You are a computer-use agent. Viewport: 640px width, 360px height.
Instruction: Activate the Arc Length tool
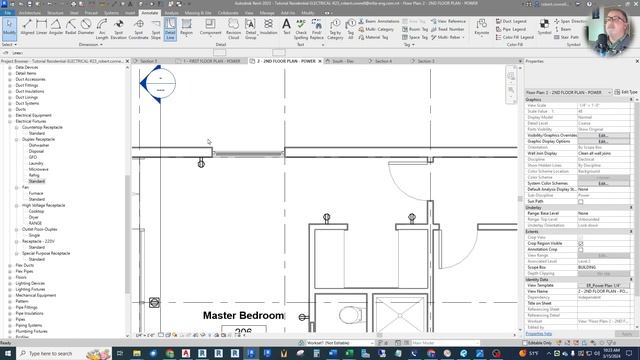pyautogui.click(x=102, y=29)
